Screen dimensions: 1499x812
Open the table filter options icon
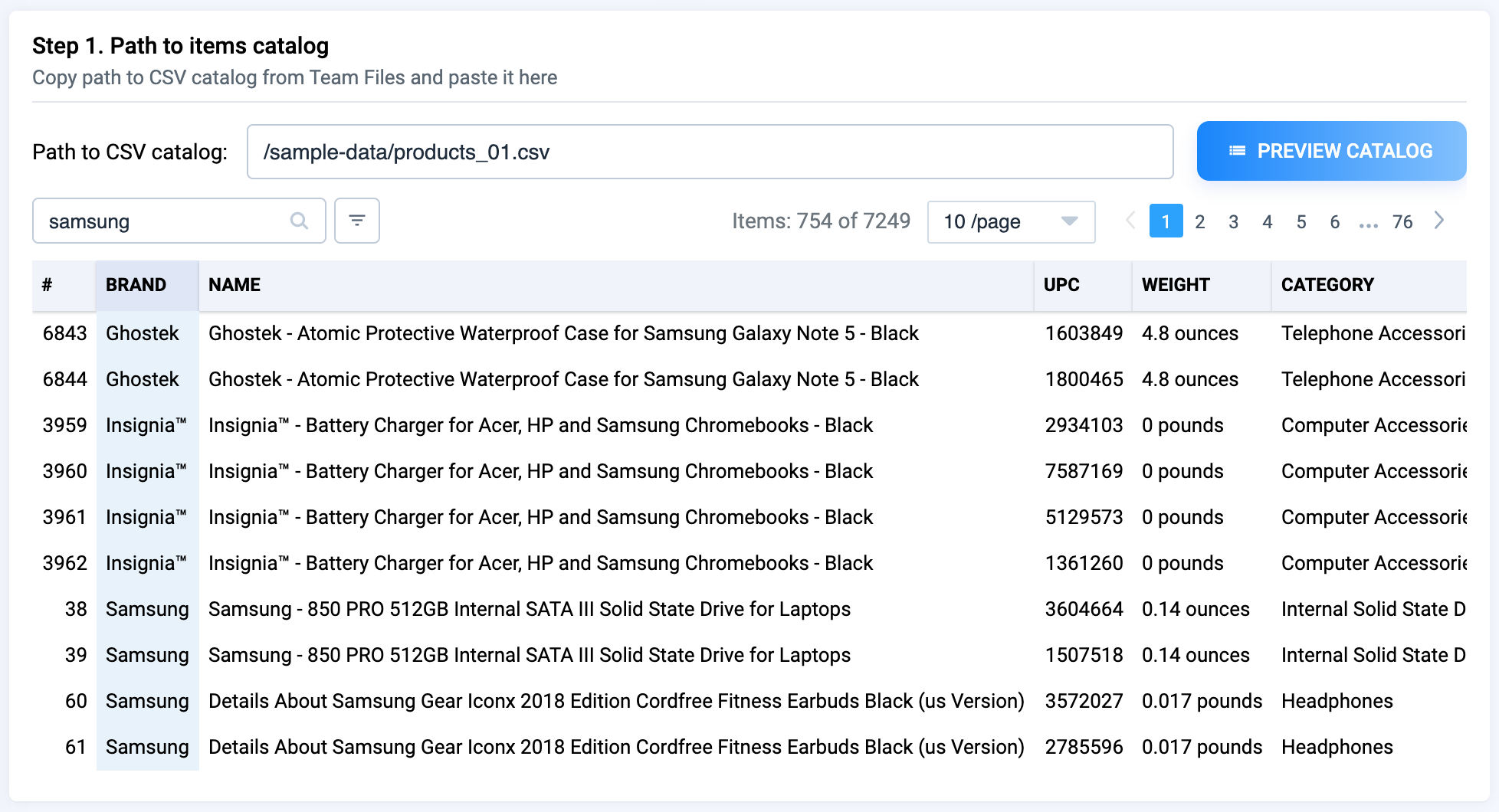(357, 221)
